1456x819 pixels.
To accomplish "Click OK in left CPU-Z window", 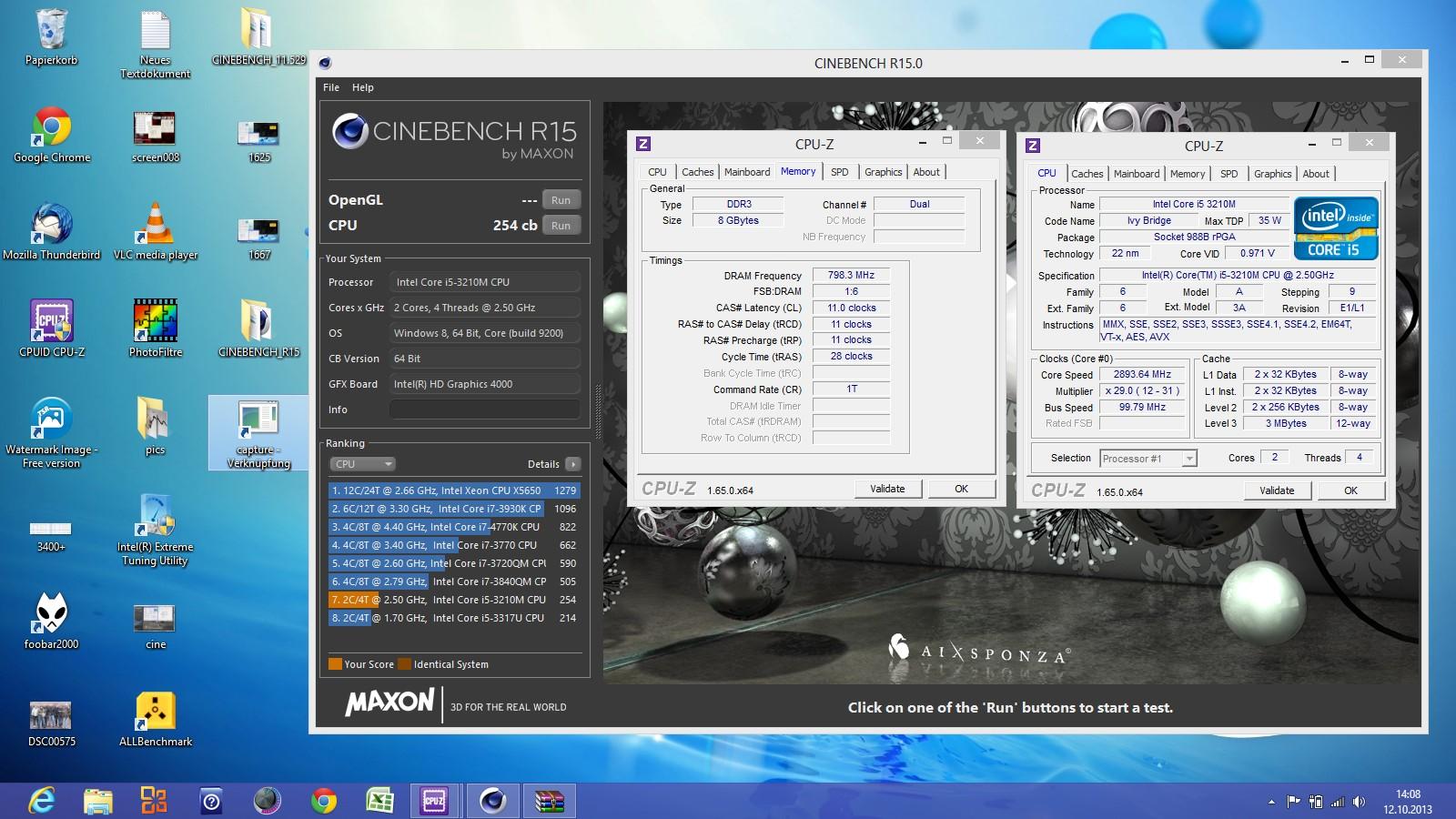I will click(962, 489).
